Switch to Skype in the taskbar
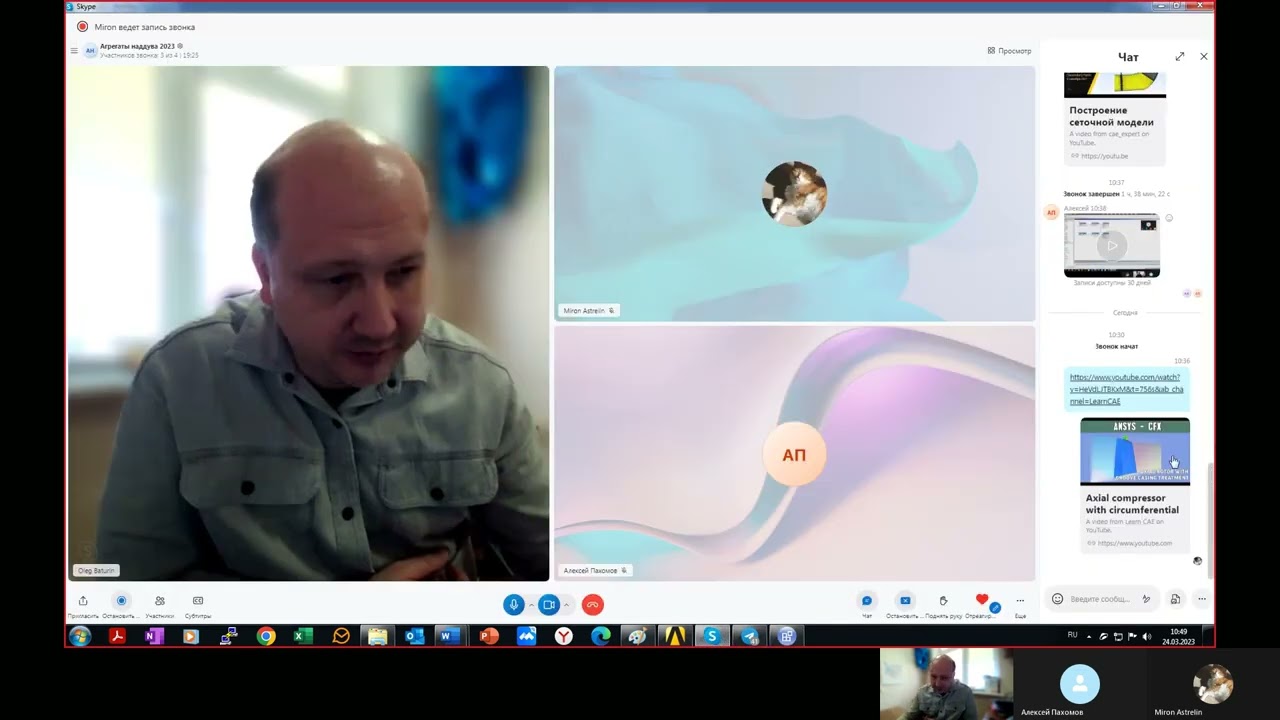 [712, 636]
